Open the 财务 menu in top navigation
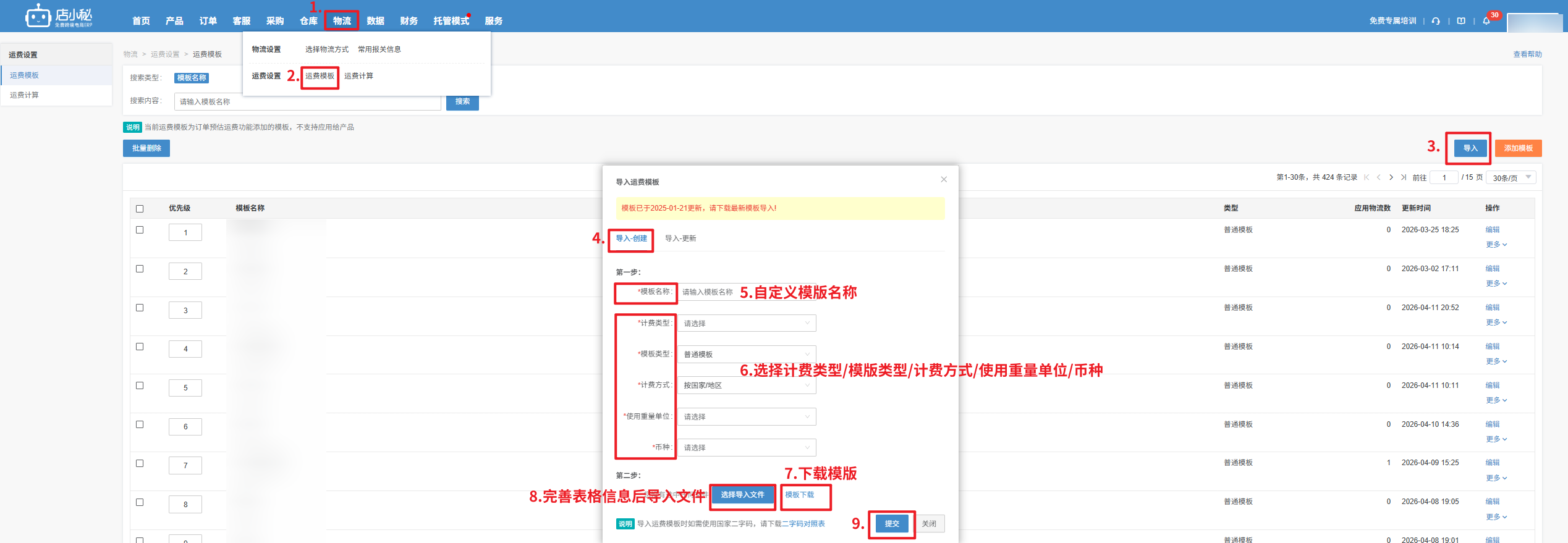 409,21
